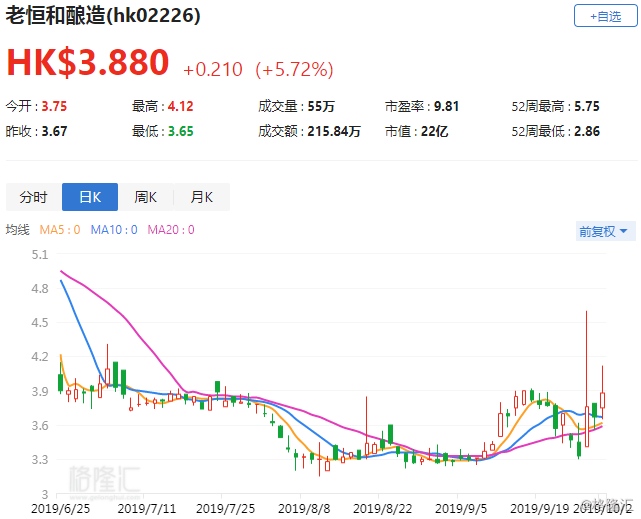Switch to the 分时 chart tab

(x=34, y=197)
